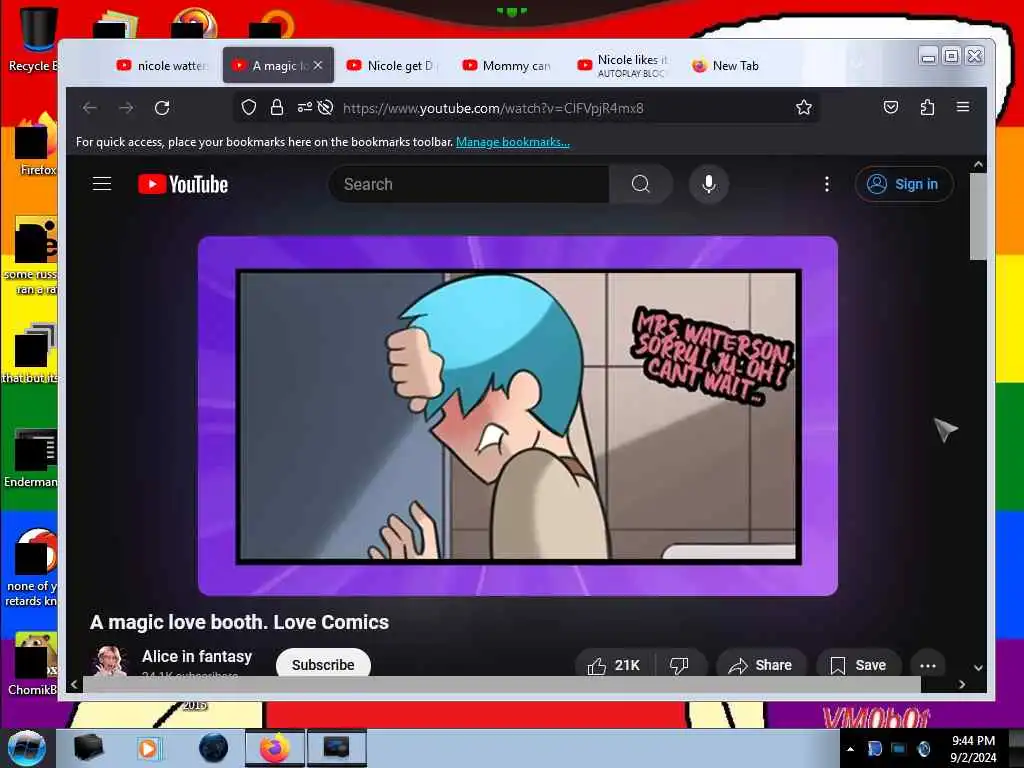
Task: Switch to Nicole likes it tab
Action: pyautogui.click(x=622, y=65)
